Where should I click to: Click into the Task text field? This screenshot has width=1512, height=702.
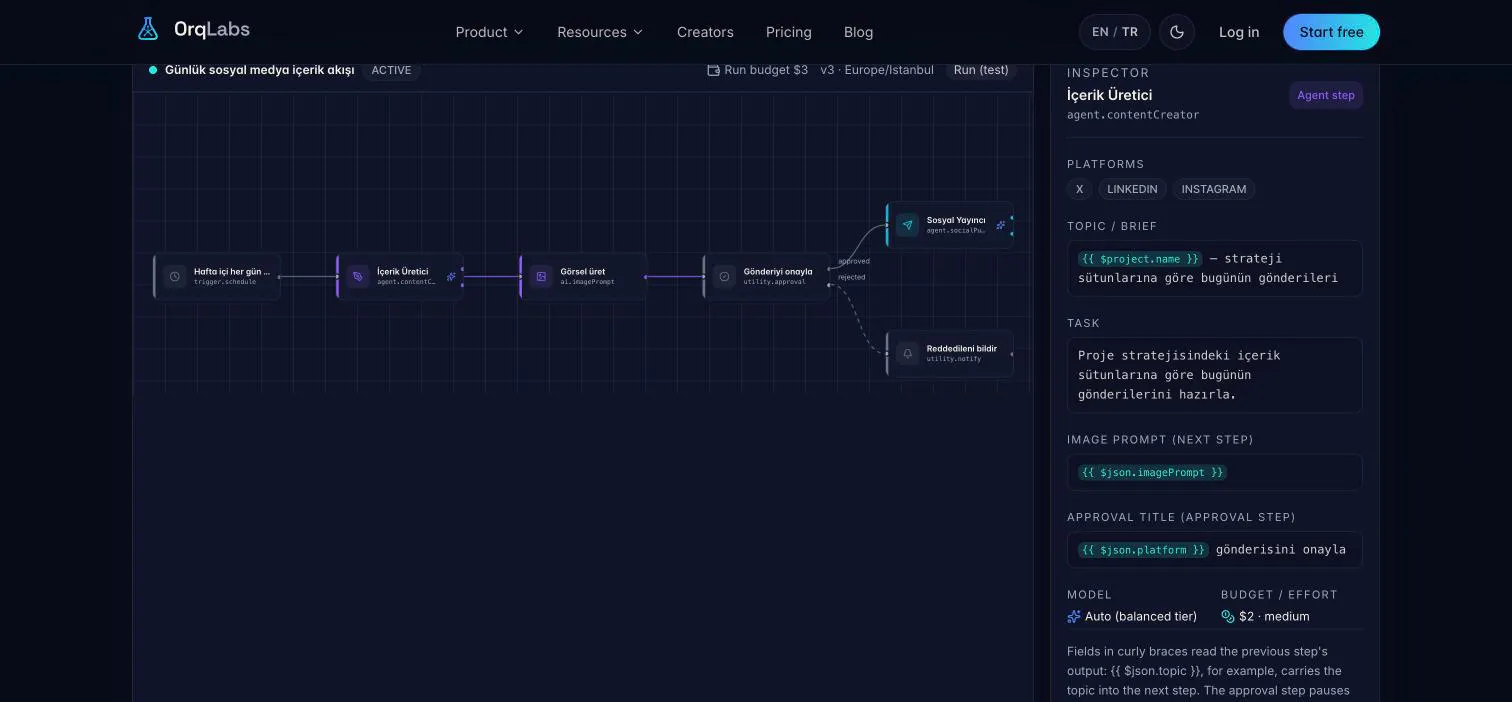(1215, 375)
